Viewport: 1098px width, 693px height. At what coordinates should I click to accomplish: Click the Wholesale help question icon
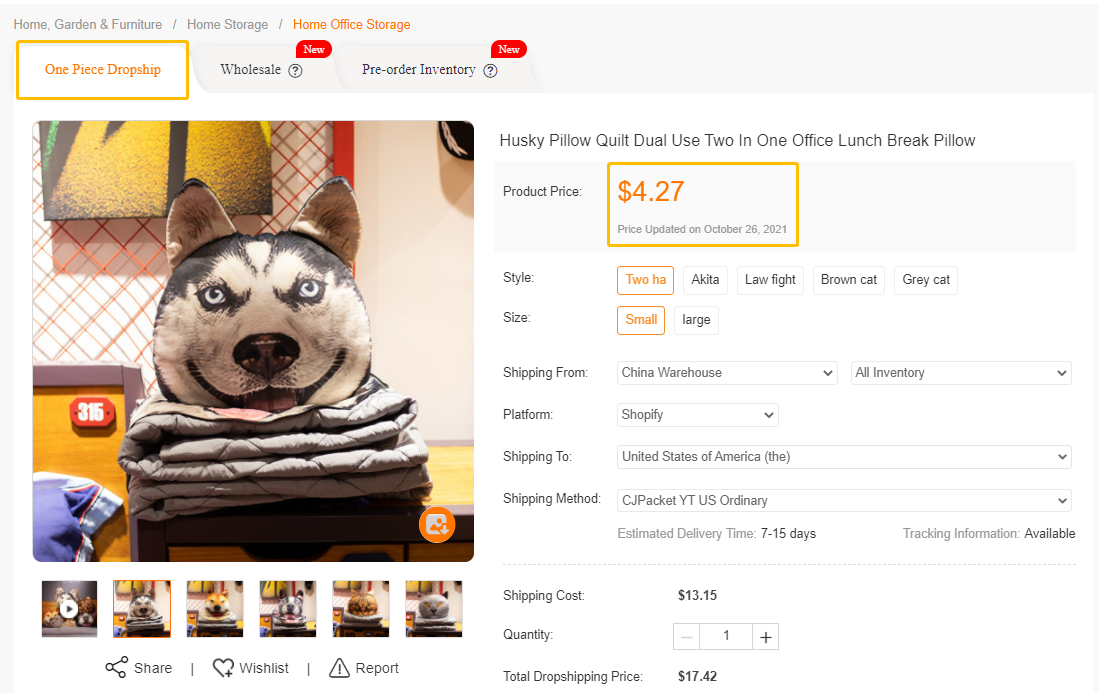tap(295, 71)
